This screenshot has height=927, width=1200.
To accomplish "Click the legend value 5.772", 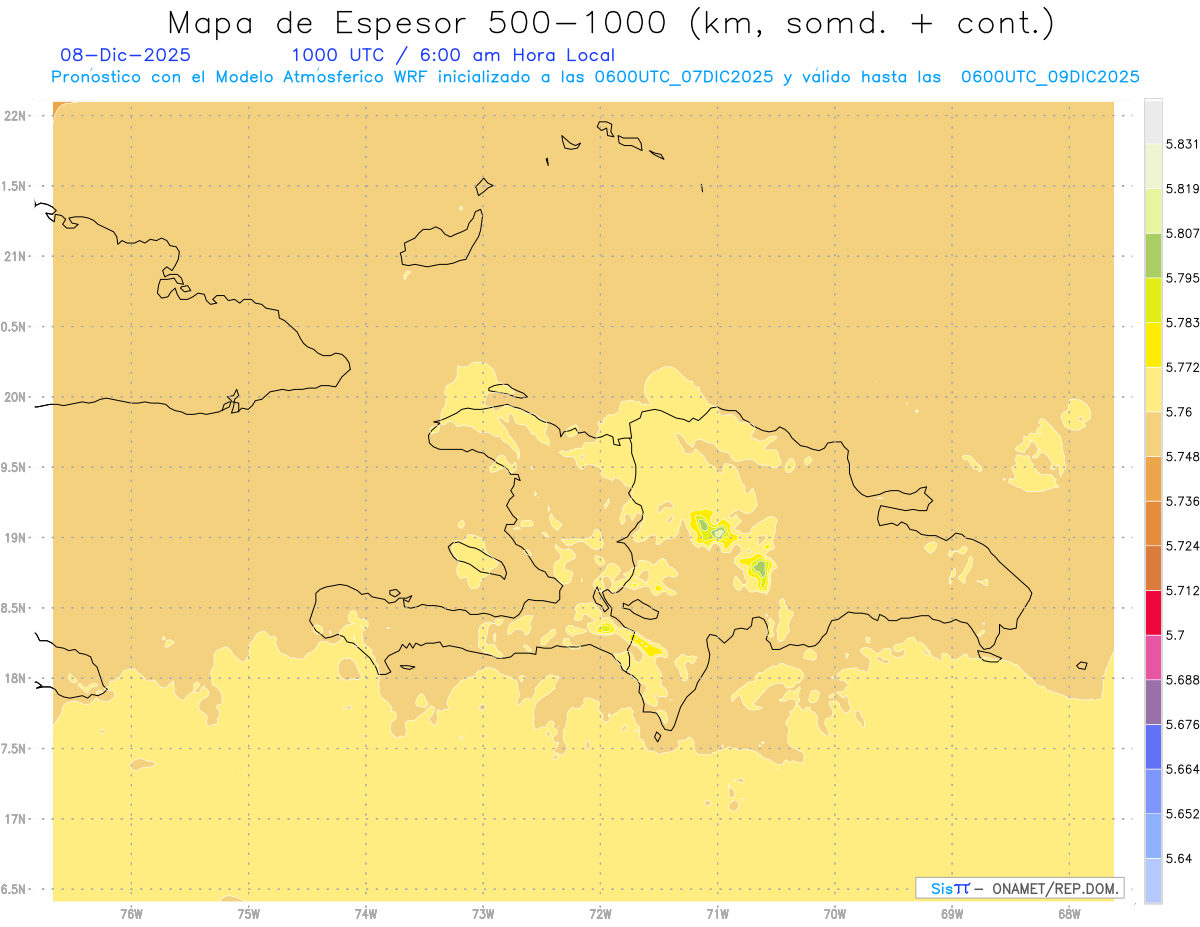I will (1183, 367).
